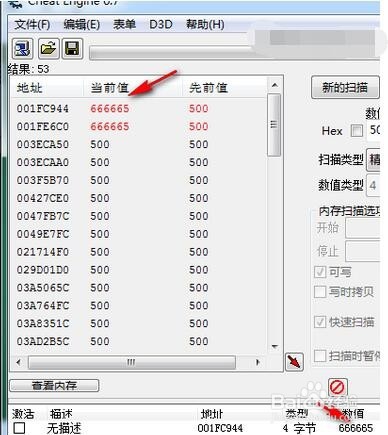Viewport: 388px width, 435px height.
Task: Open the 表单 menu
Action: [x=124, y=25]
